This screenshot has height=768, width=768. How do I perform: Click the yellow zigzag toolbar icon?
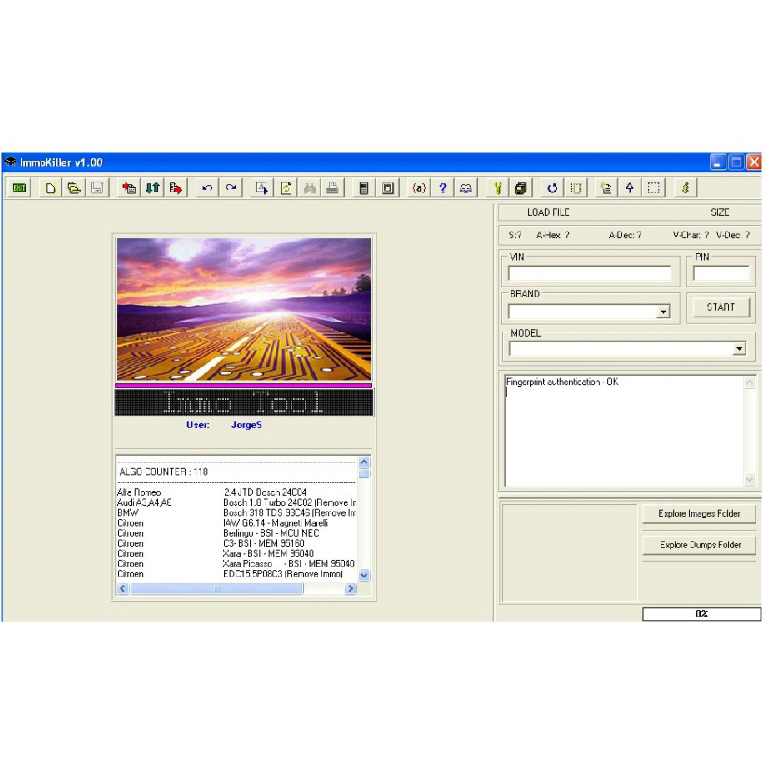point(685,188)
